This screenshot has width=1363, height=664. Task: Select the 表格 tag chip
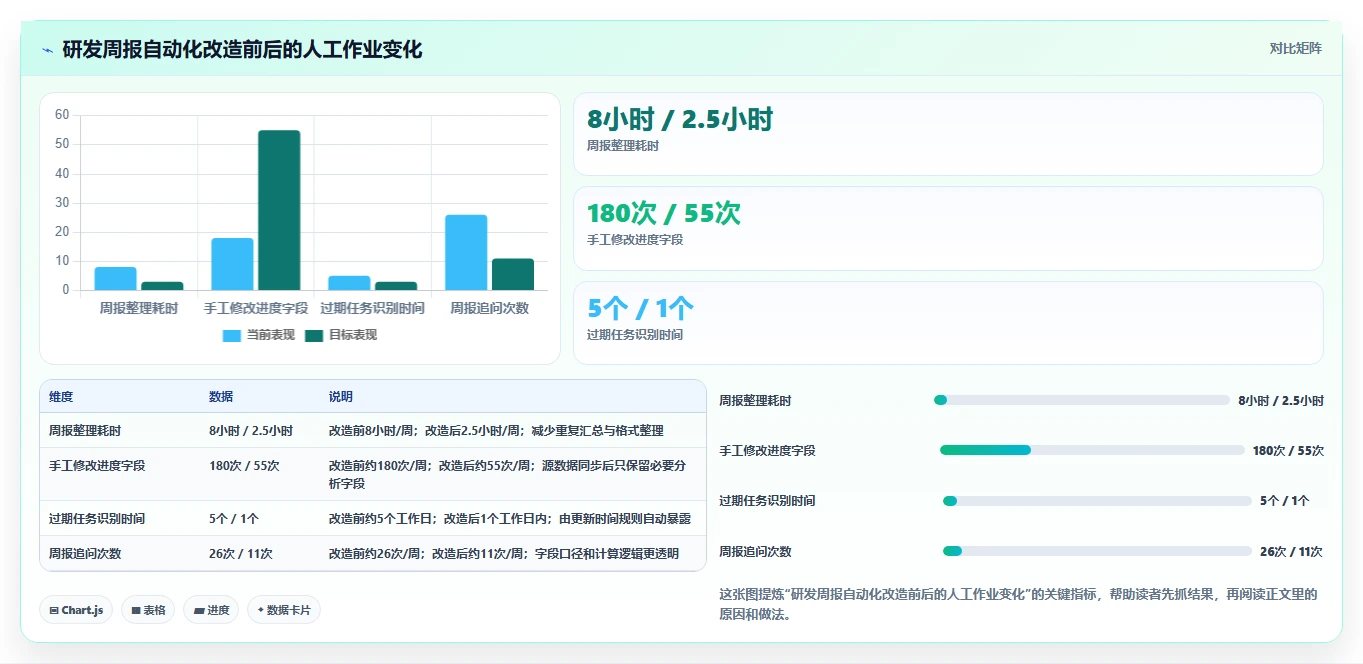pyautogui.click(x=148, y=610)
